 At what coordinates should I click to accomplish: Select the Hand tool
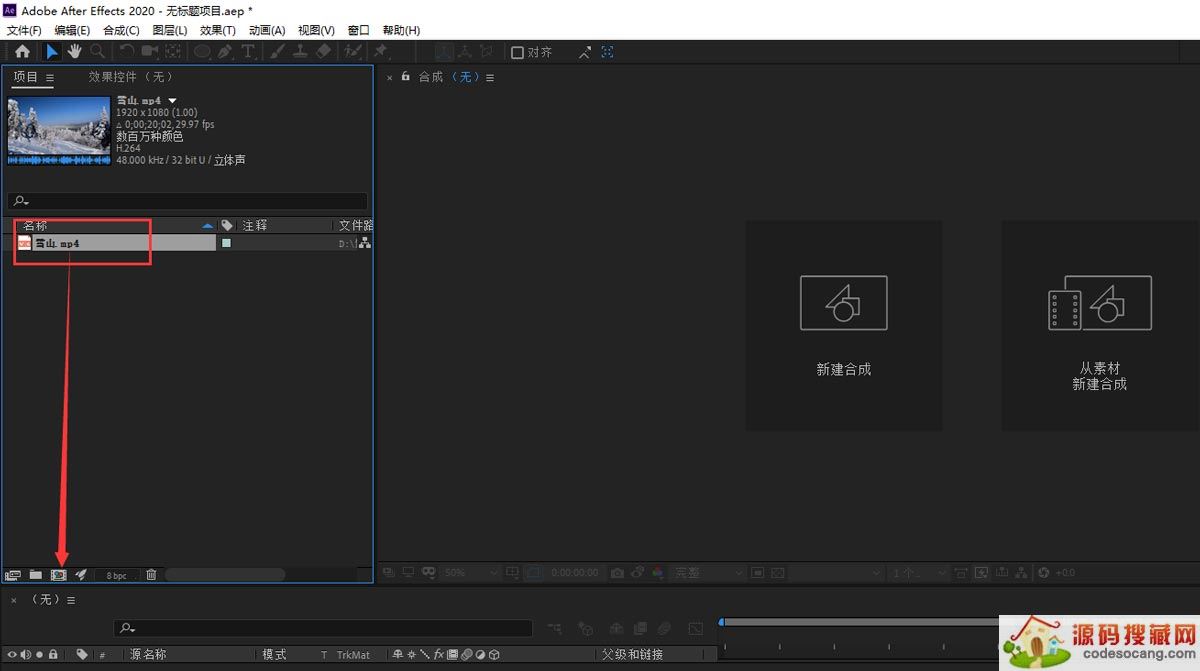pos(75,52)
